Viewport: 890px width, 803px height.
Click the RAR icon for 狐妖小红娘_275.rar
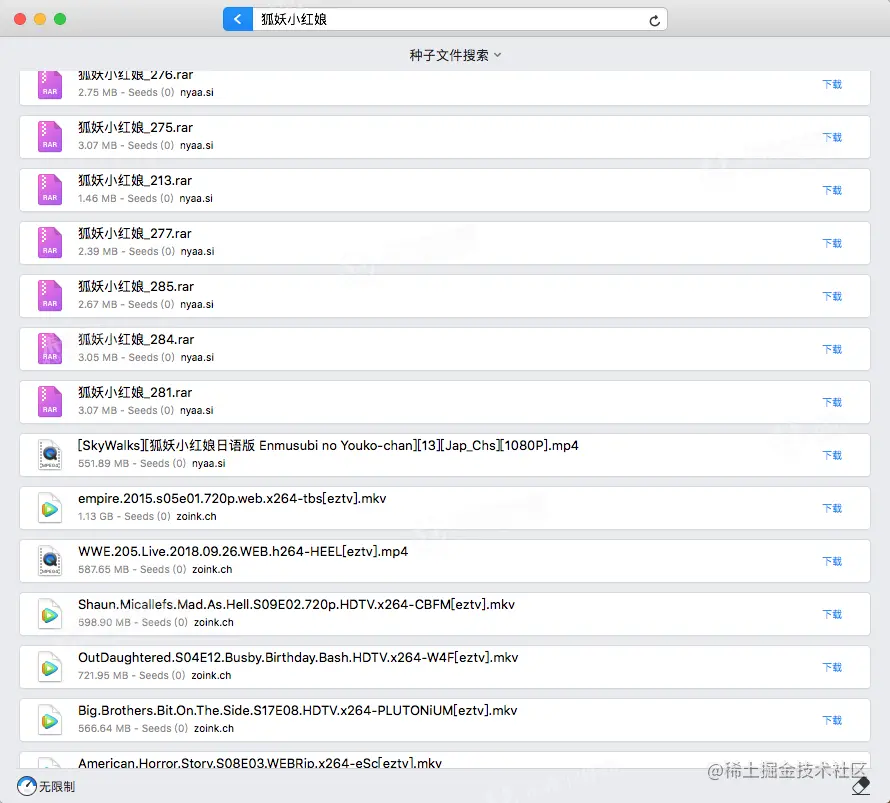point(50,136)
